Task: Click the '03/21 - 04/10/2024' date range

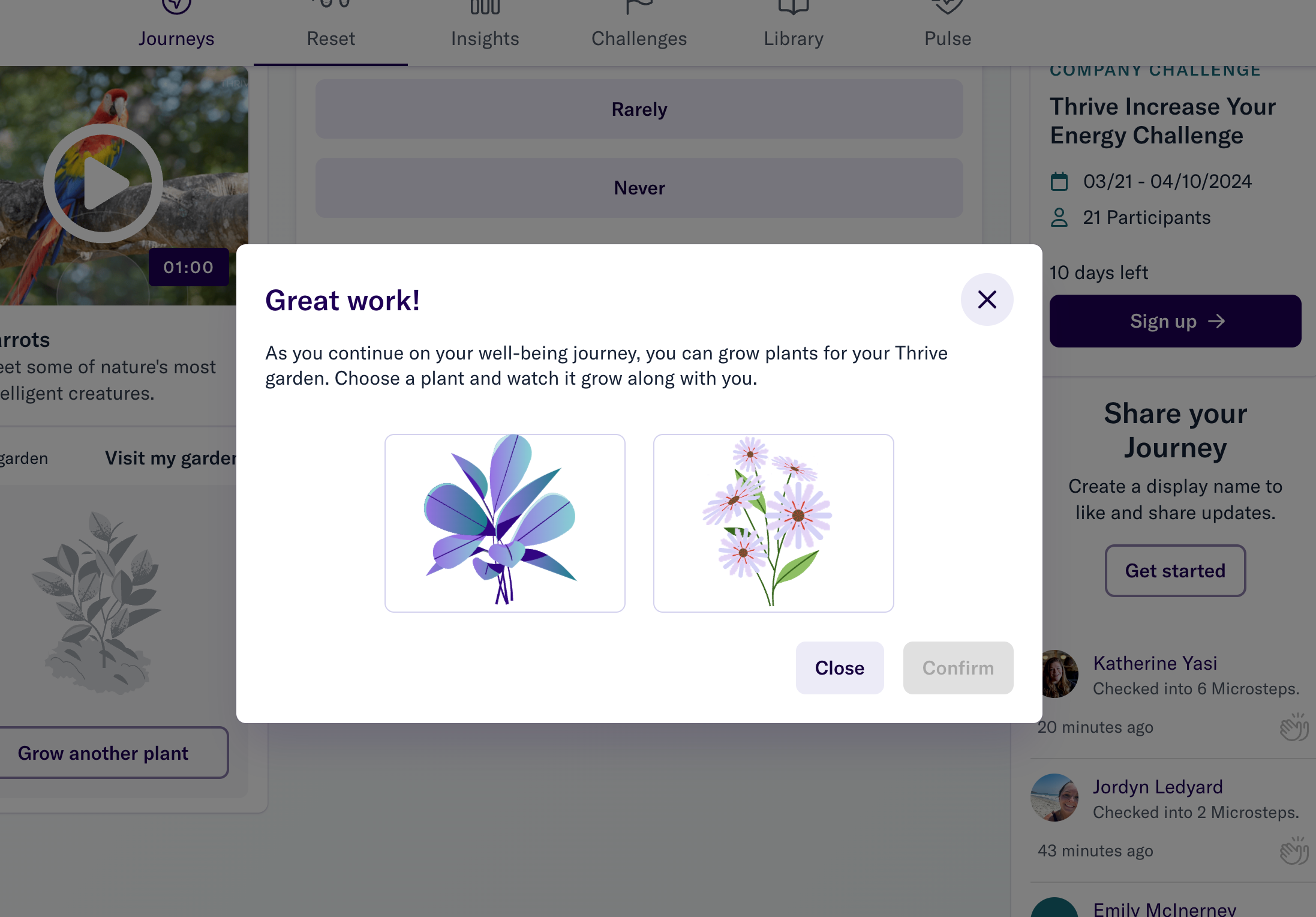Action: click(x=1167, y=181)
